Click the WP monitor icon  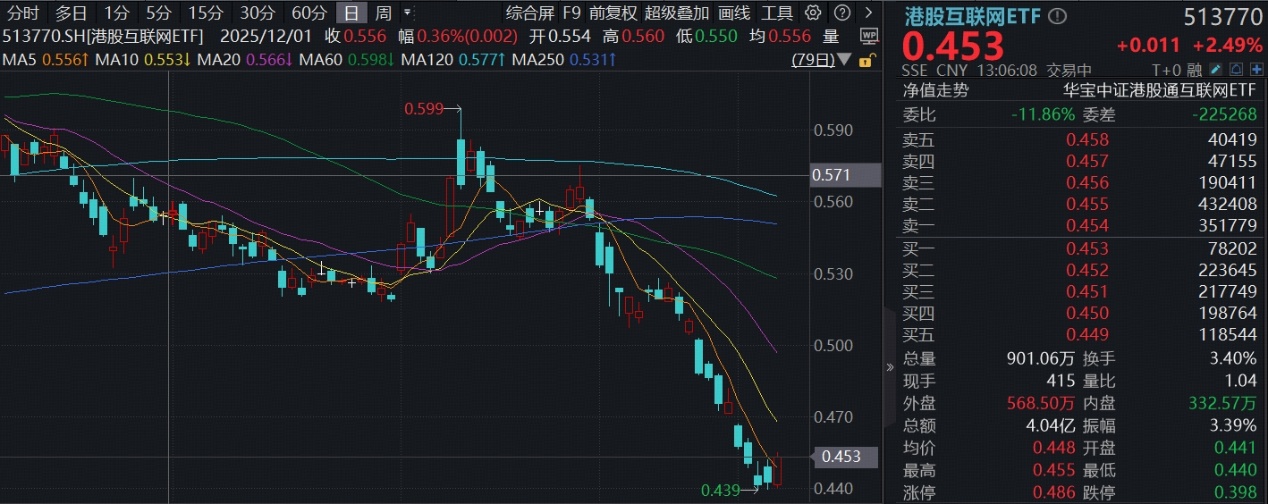tap(868, 34)
